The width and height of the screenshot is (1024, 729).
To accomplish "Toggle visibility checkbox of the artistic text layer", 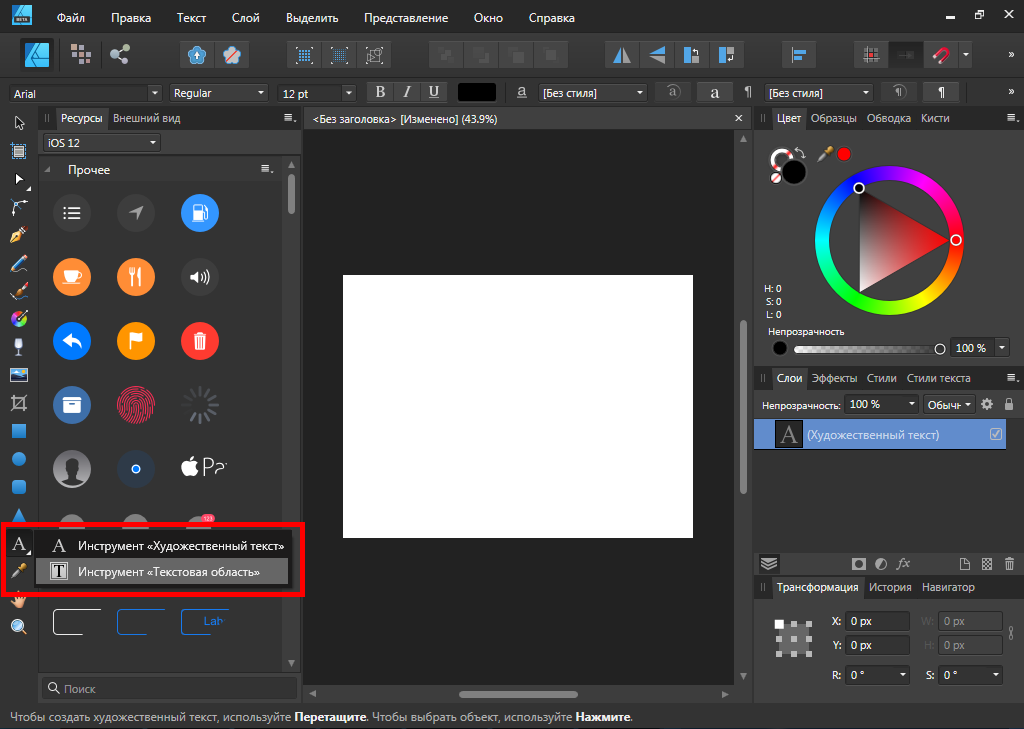I will (995, 434).
